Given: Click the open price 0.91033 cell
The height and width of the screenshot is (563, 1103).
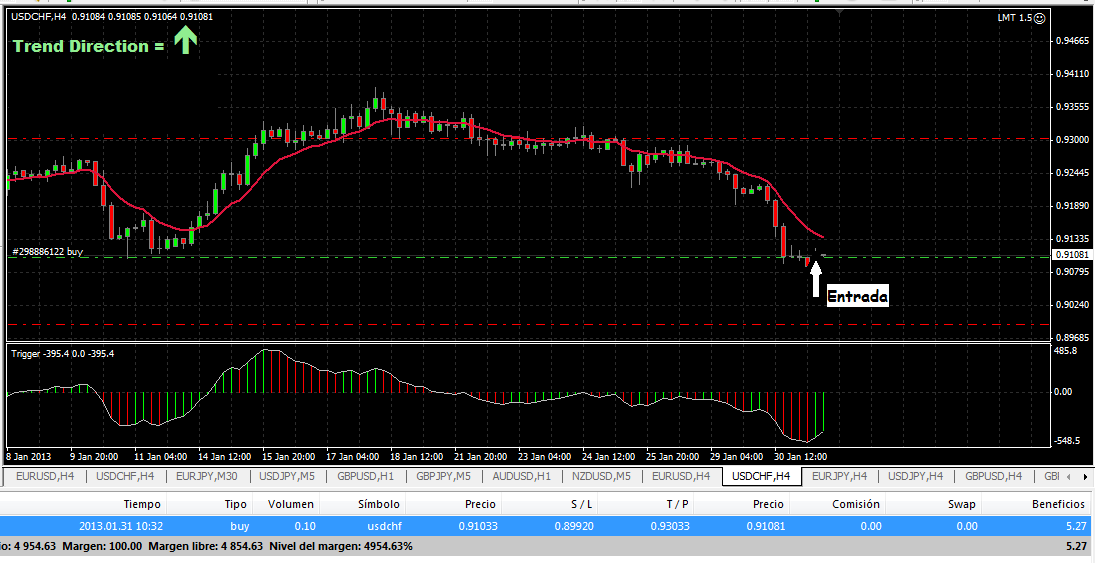Looking at the screenshot, I should (x=477, y=526).
